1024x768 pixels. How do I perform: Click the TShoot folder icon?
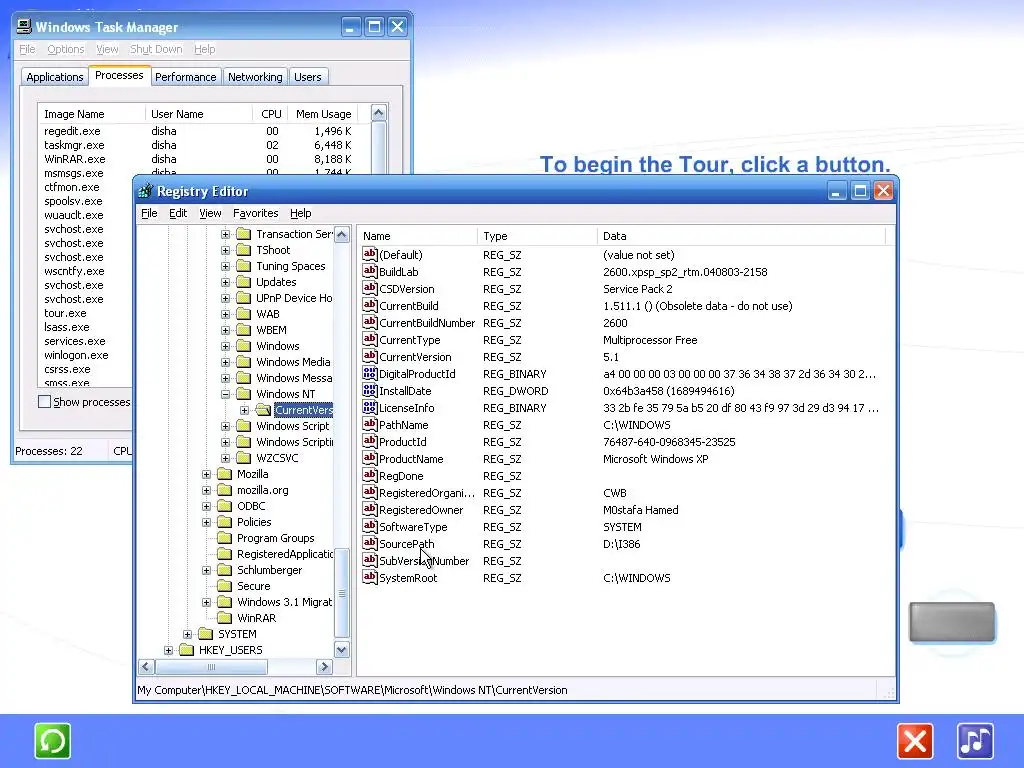[x=244, y=249]
